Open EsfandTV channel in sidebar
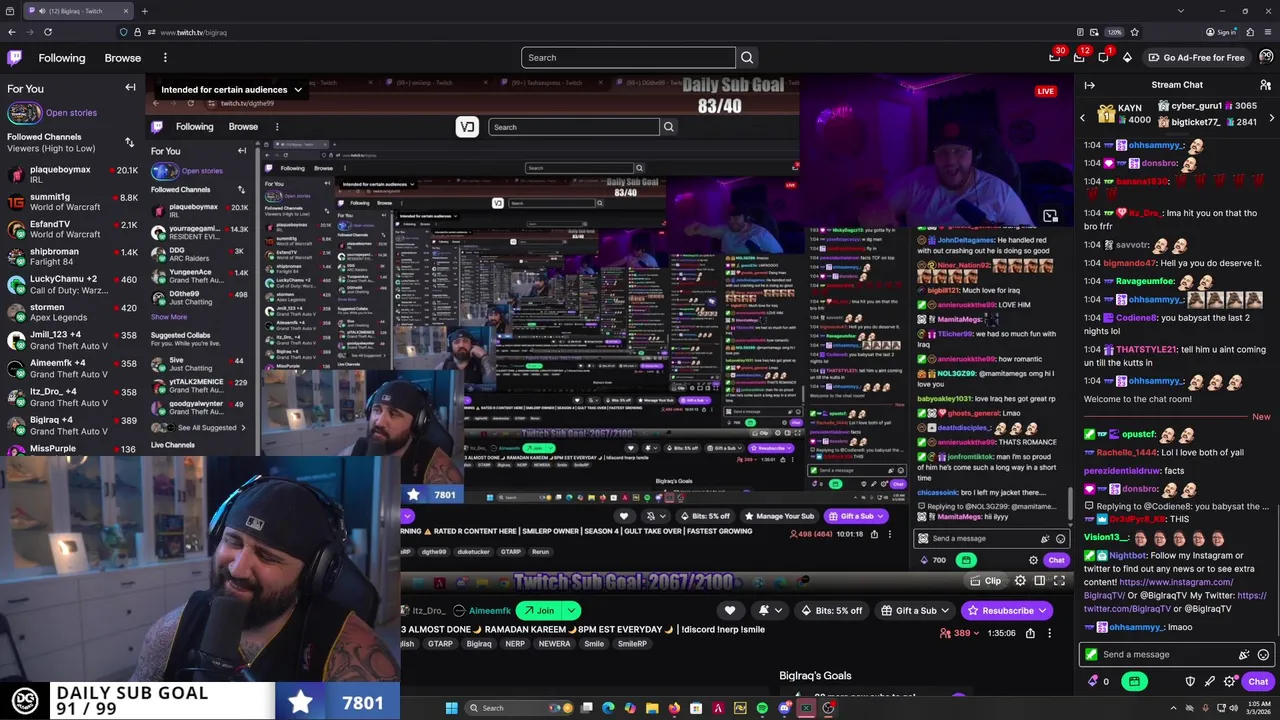This screenshot has width=1280, height=720. (x=72, y=229)
